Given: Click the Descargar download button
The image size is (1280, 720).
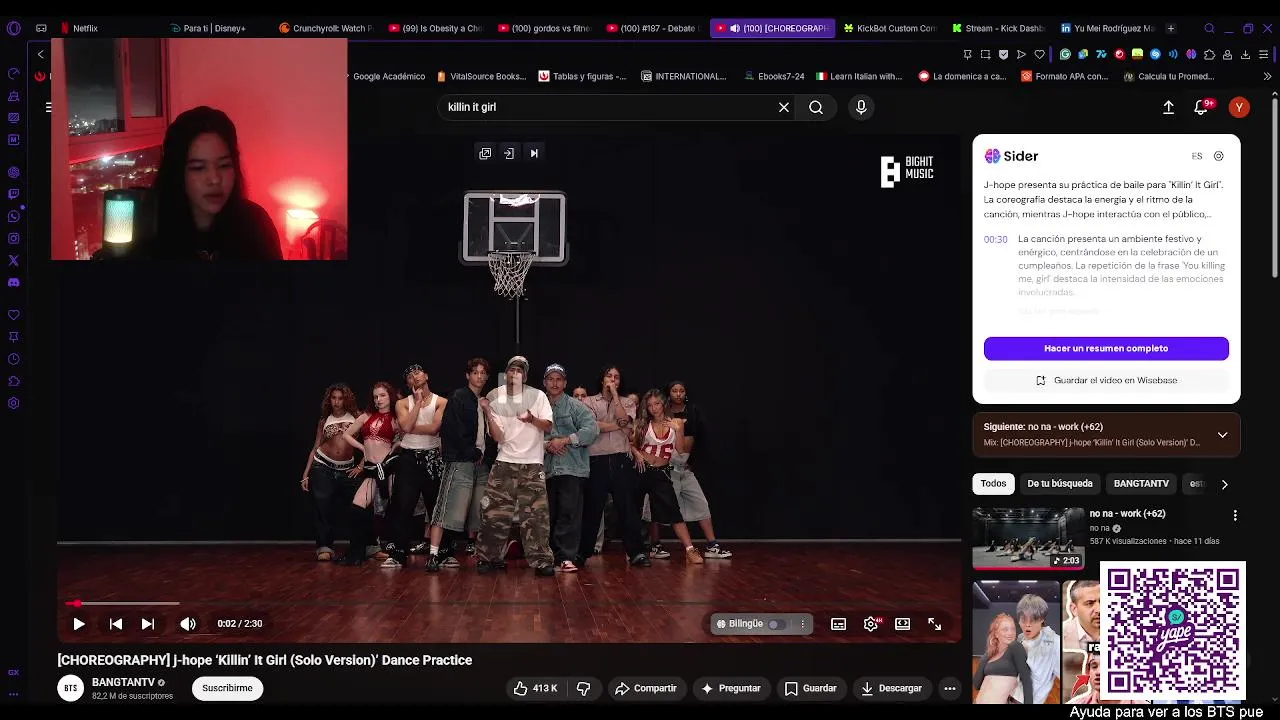Looking at the screenshot, I should (891, 688).
